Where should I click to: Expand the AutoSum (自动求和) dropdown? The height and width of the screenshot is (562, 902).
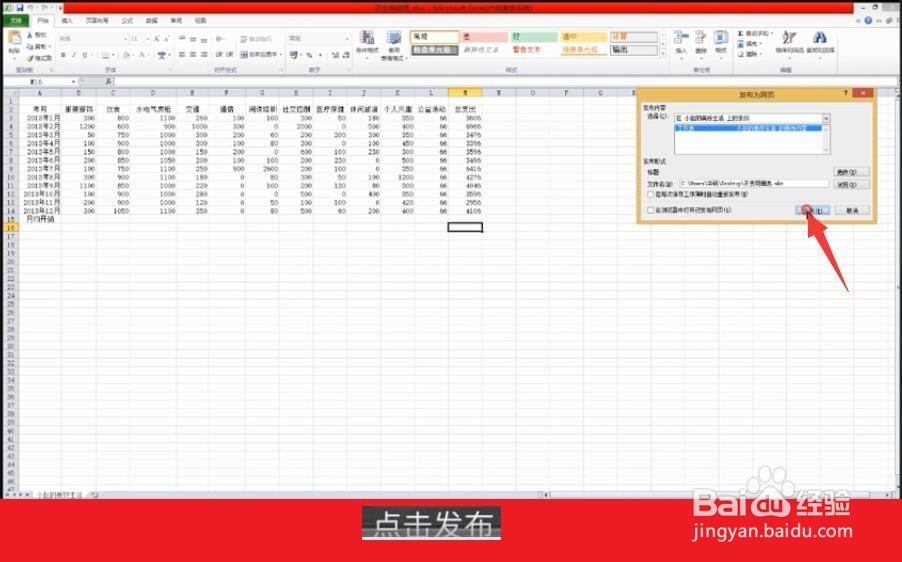click(x=771, y=34)
